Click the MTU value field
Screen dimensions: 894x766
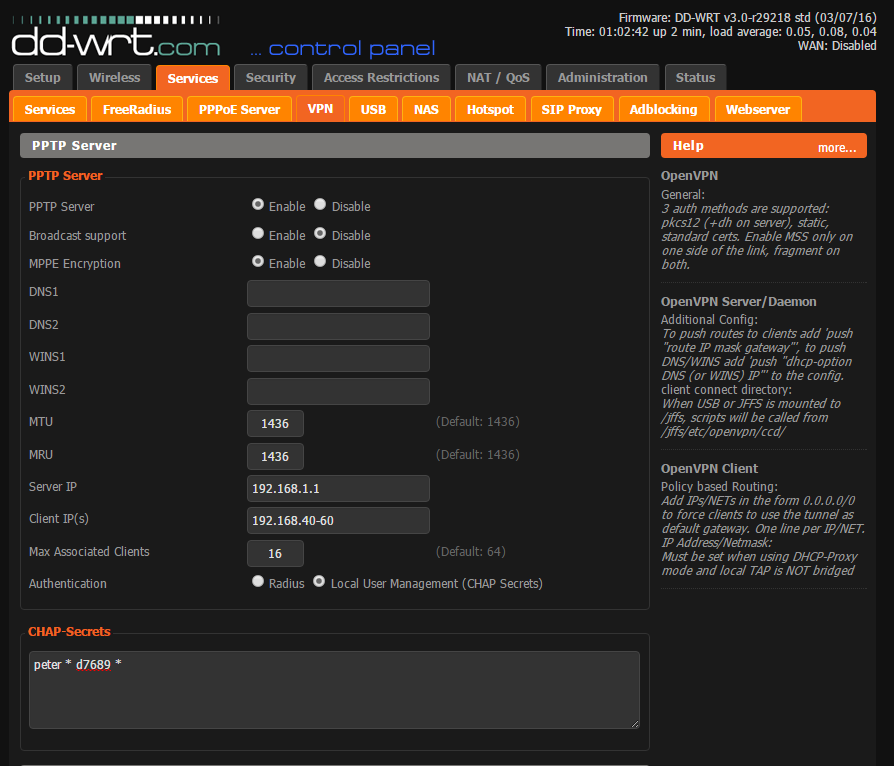pos(275,424)
